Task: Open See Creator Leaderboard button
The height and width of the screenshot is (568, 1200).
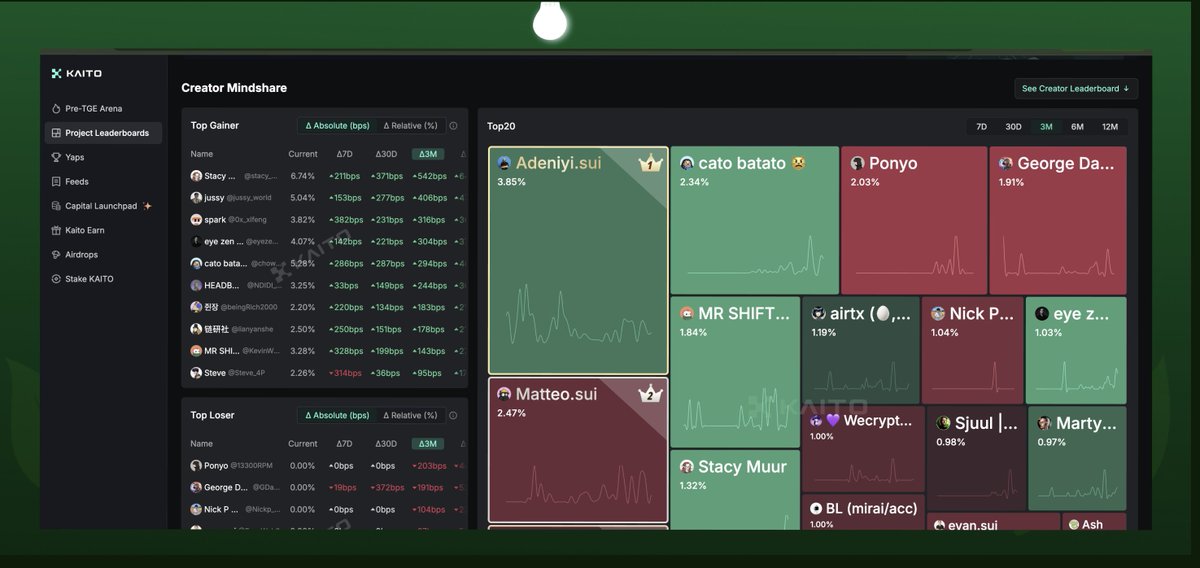Action: [1075, 88]
